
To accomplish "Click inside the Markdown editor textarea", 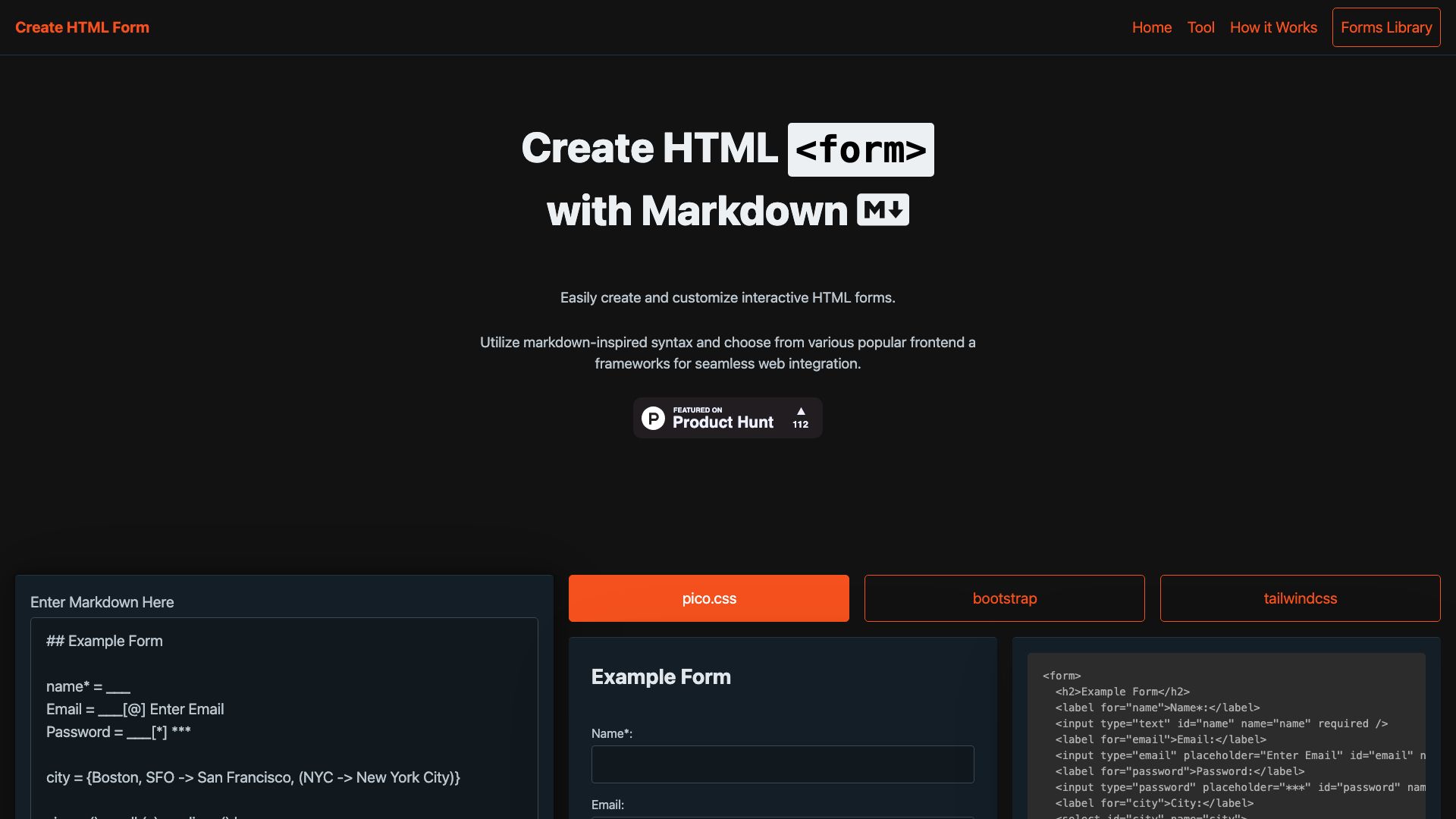I will (284, 713).
